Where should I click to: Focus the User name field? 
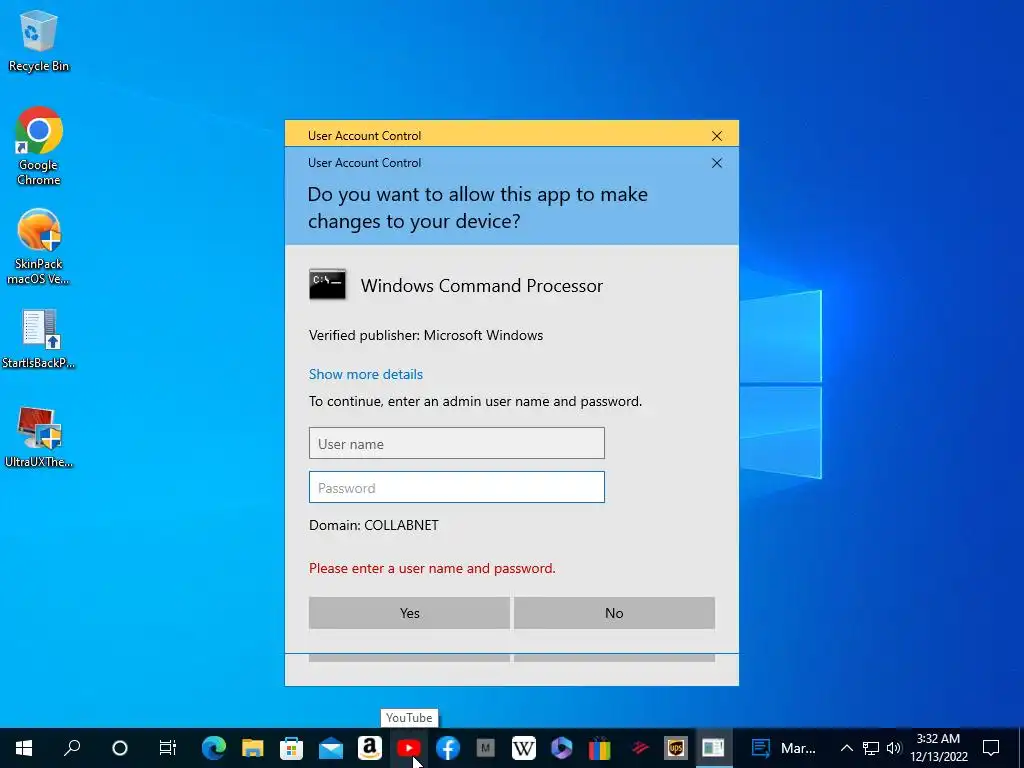[456, 443]
